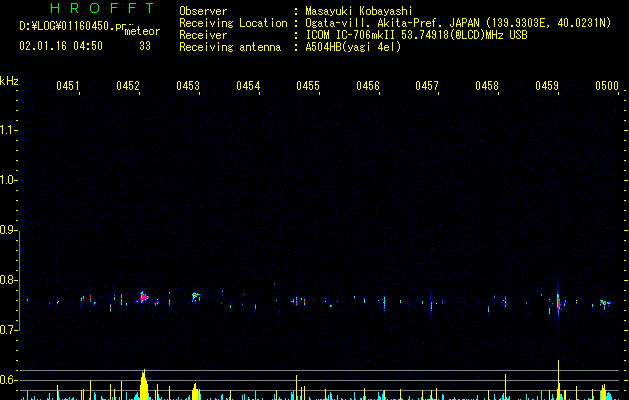629x400 pixels.
Task: Click the tall vertical echo at 0459
Action: pos(558,303)
